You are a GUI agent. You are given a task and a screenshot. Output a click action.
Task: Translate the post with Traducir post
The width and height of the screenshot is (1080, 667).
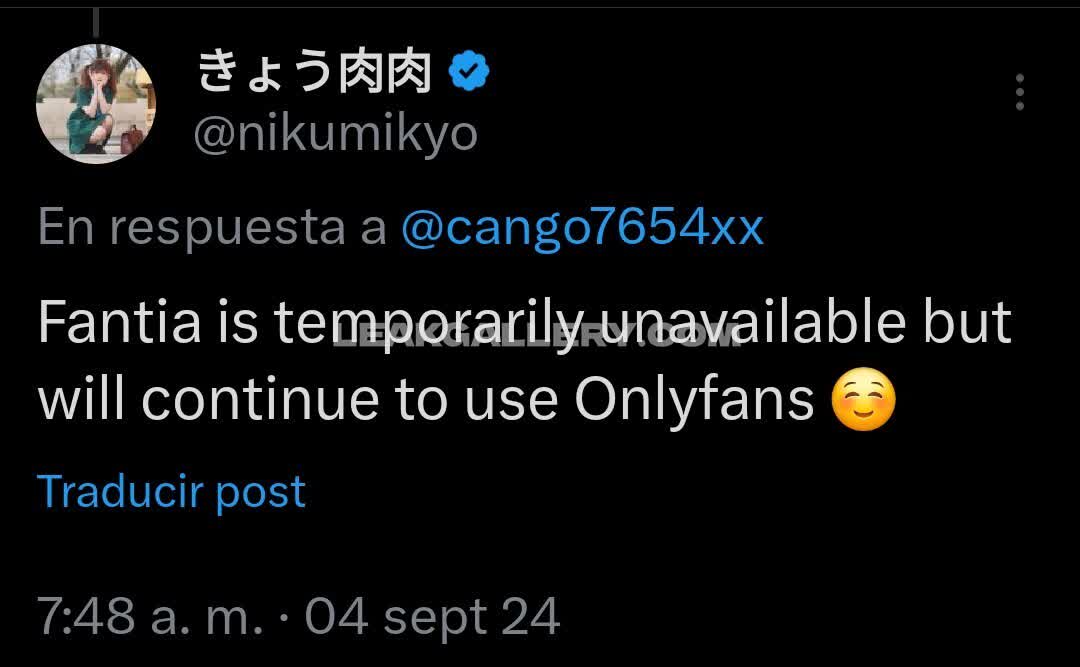pos(172,492)
